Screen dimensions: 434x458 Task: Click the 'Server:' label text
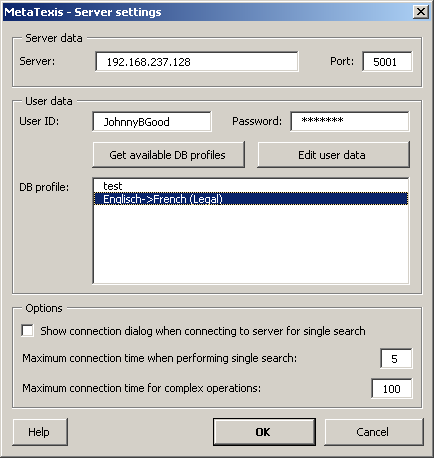tap(37, 61)
